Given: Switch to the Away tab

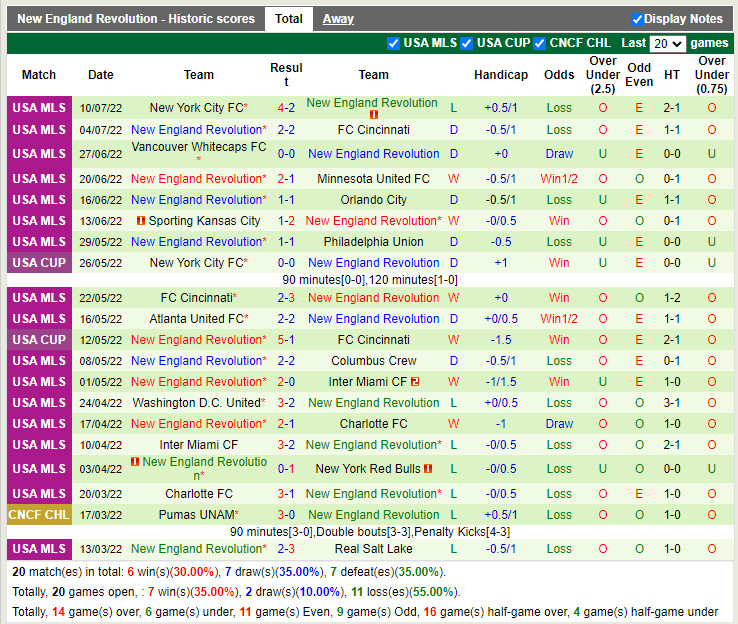Looking at the screenshot, I should (338, 19).
